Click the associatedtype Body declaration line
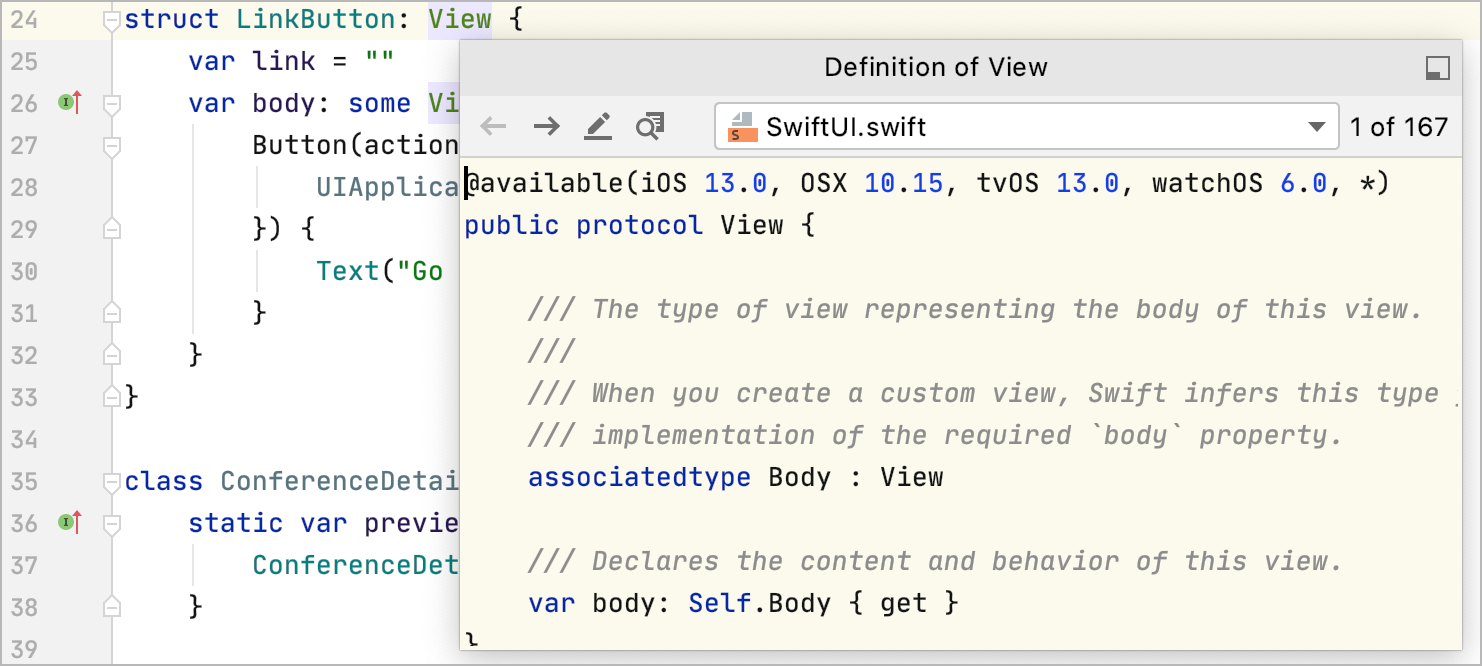This screenshot has height=666, width=1482. (735, 477)
